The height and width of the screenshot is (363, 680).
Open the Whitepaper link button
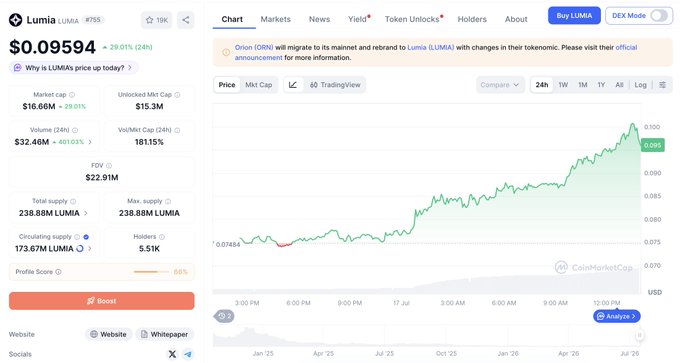pos(164,334)
